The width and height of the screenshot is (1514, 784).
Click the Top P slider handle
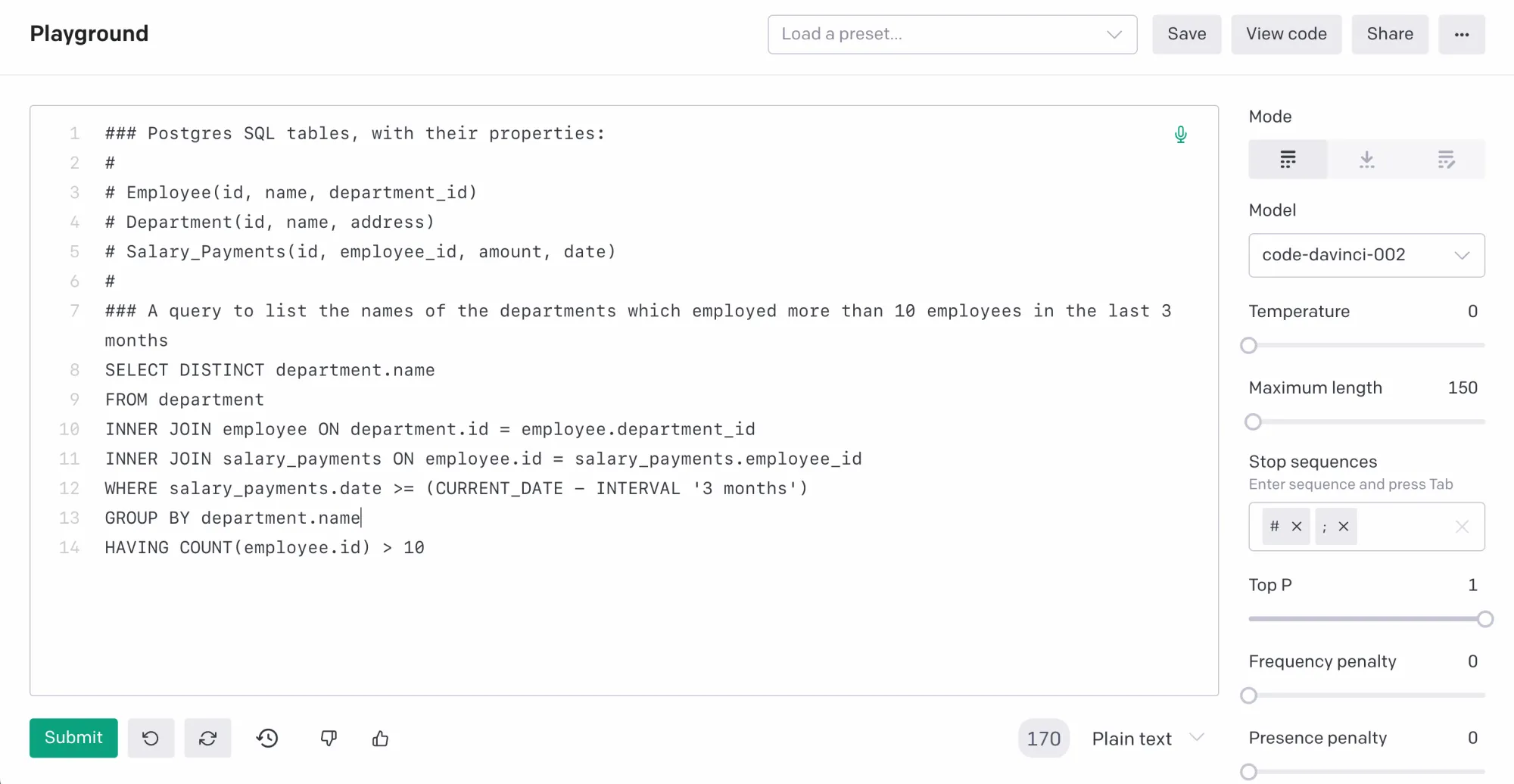(1485, 619)
